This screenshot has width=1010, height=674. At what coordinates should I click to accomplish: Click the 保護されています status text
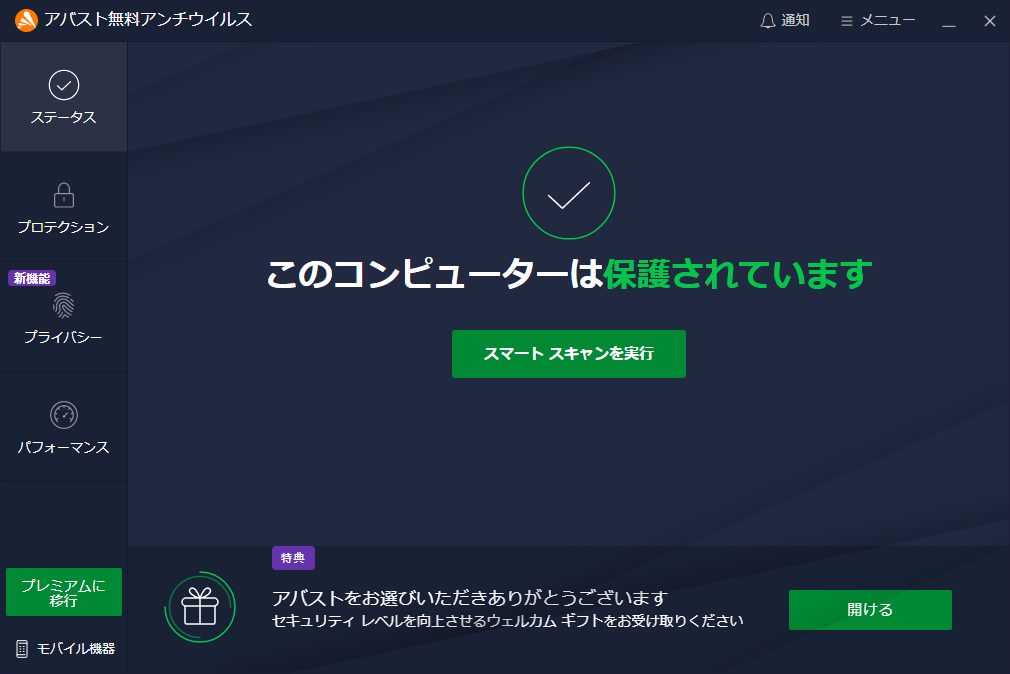click(x=738, y=274)
